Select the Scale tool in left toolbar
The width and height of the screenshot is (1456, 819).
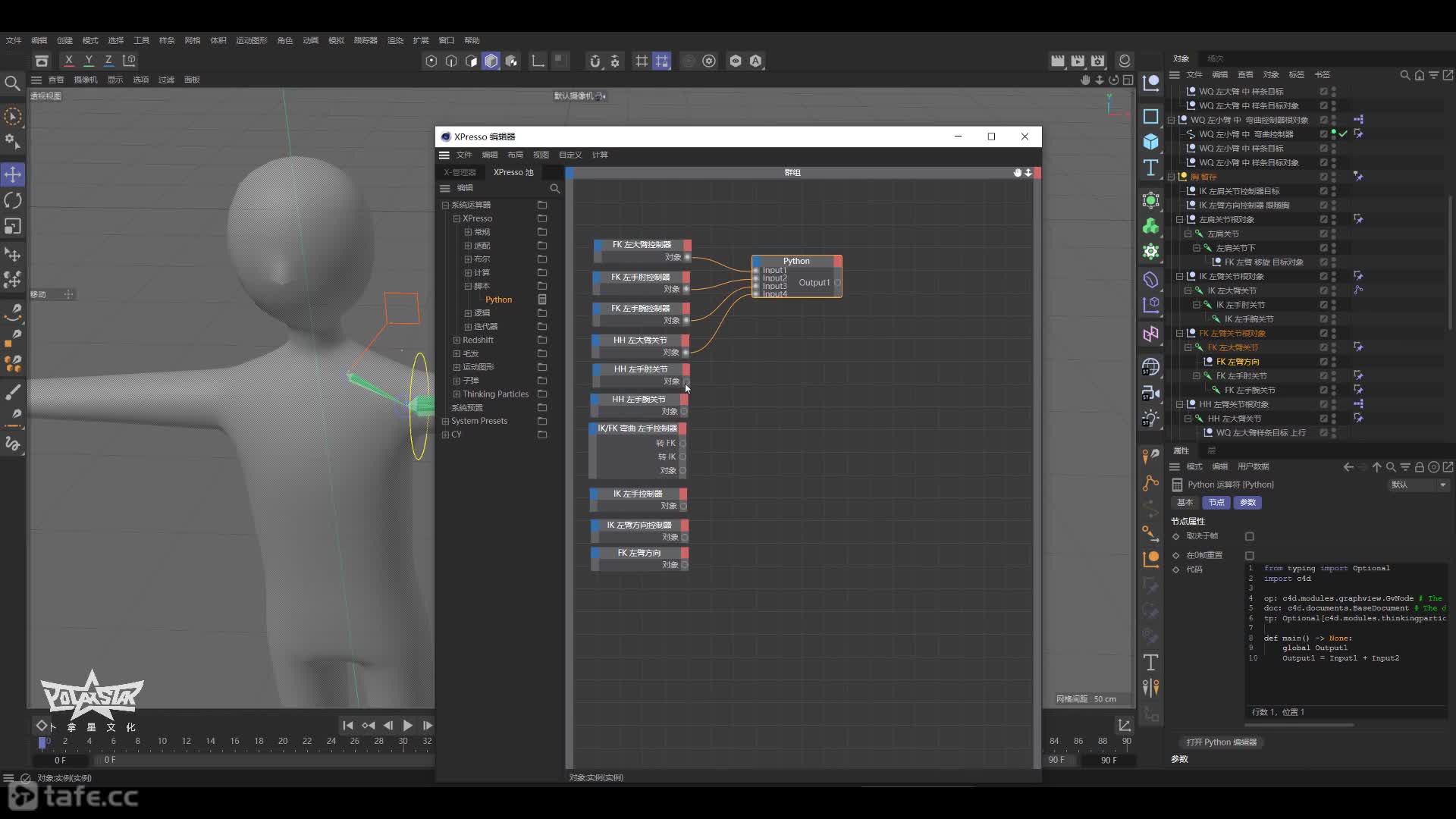[13, 226]
